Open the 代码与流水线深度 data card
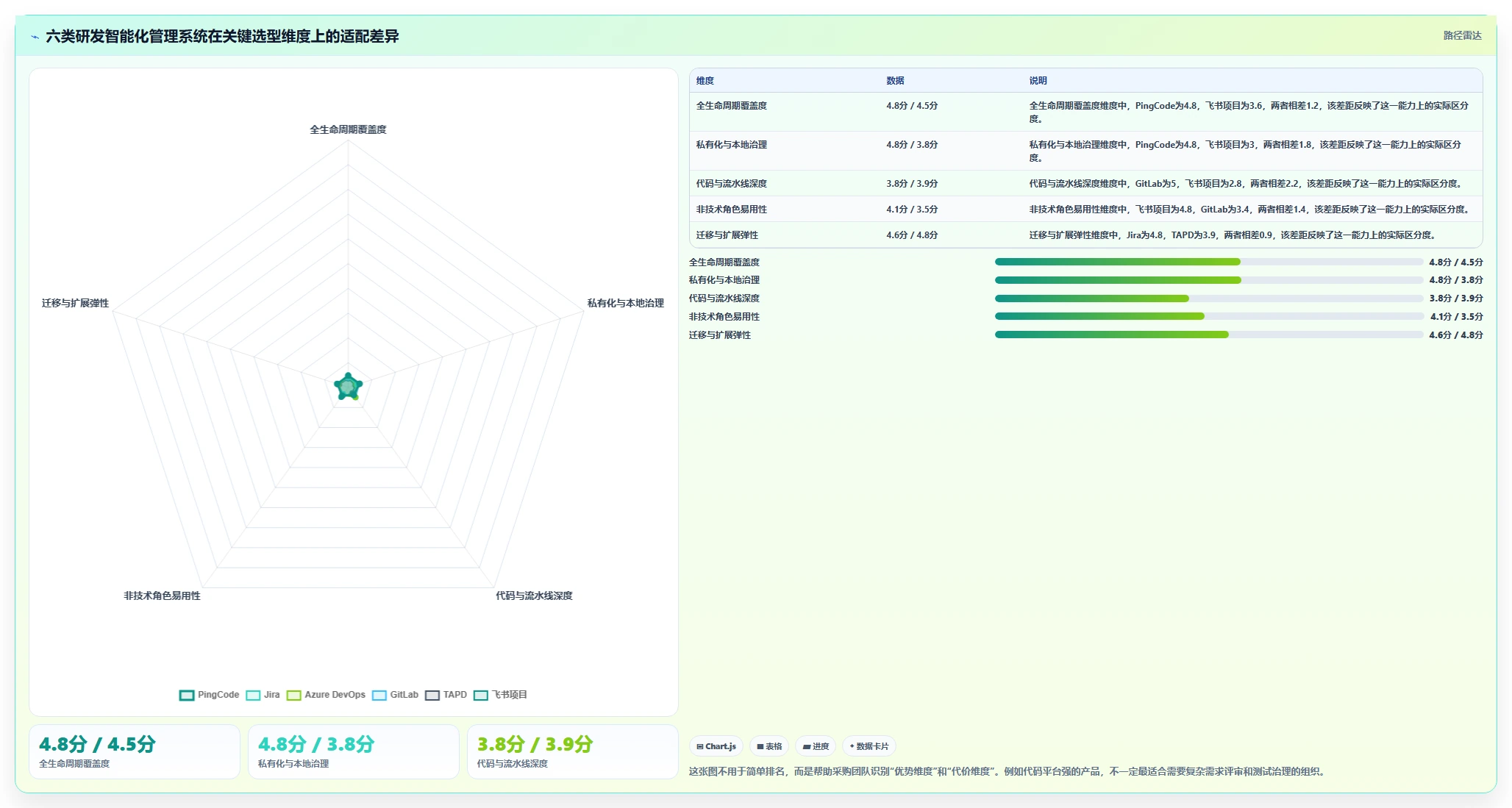1512x808 pixels. point(573,751)
